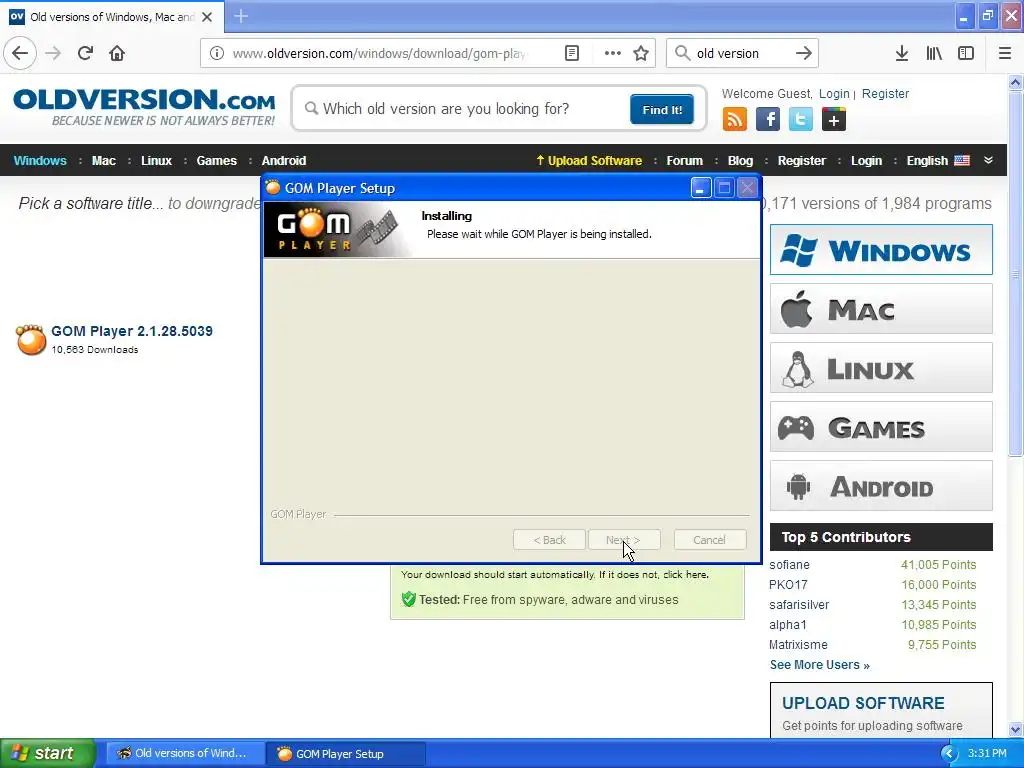The image size is (1024, 768).
Task: Open contributor Matrixisme
Action: (x=798, y=645)
